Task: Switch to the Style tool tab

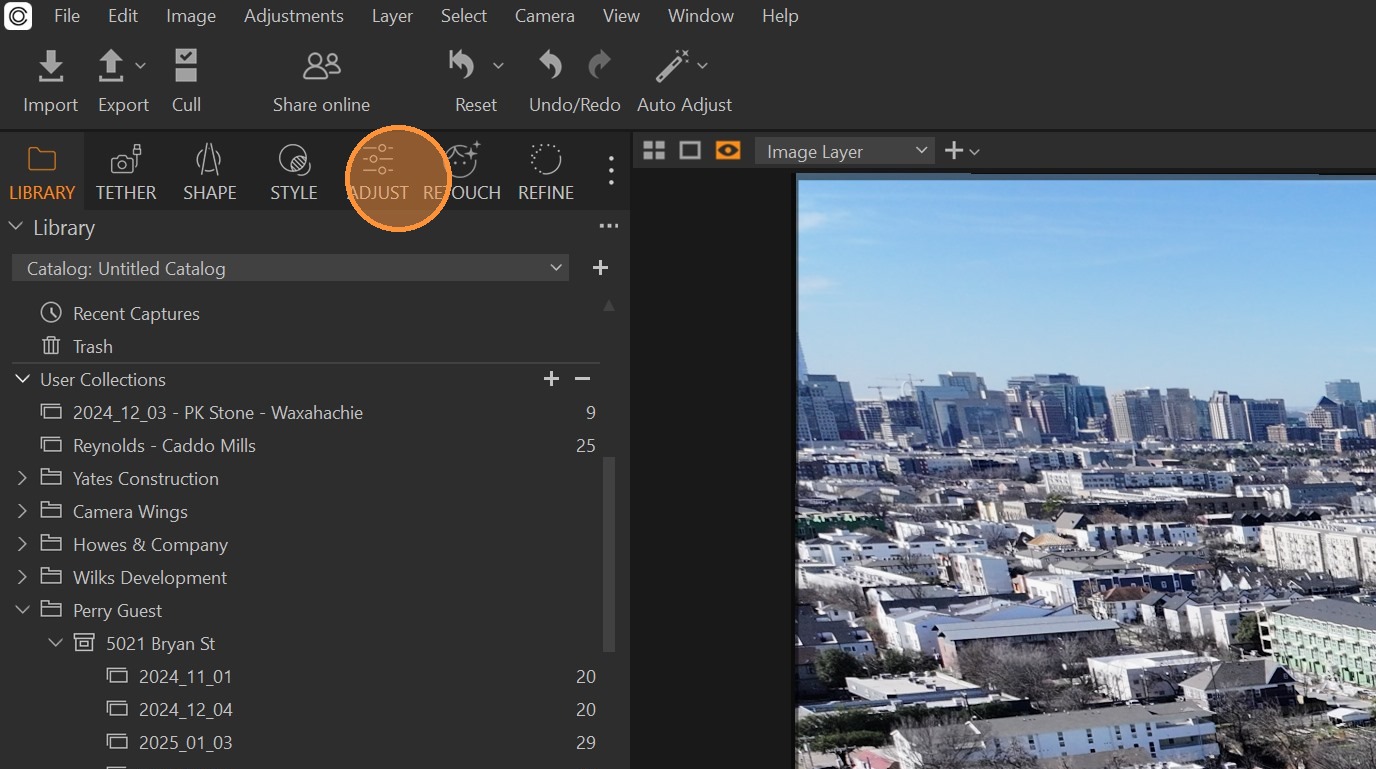Action: (294, 172)
